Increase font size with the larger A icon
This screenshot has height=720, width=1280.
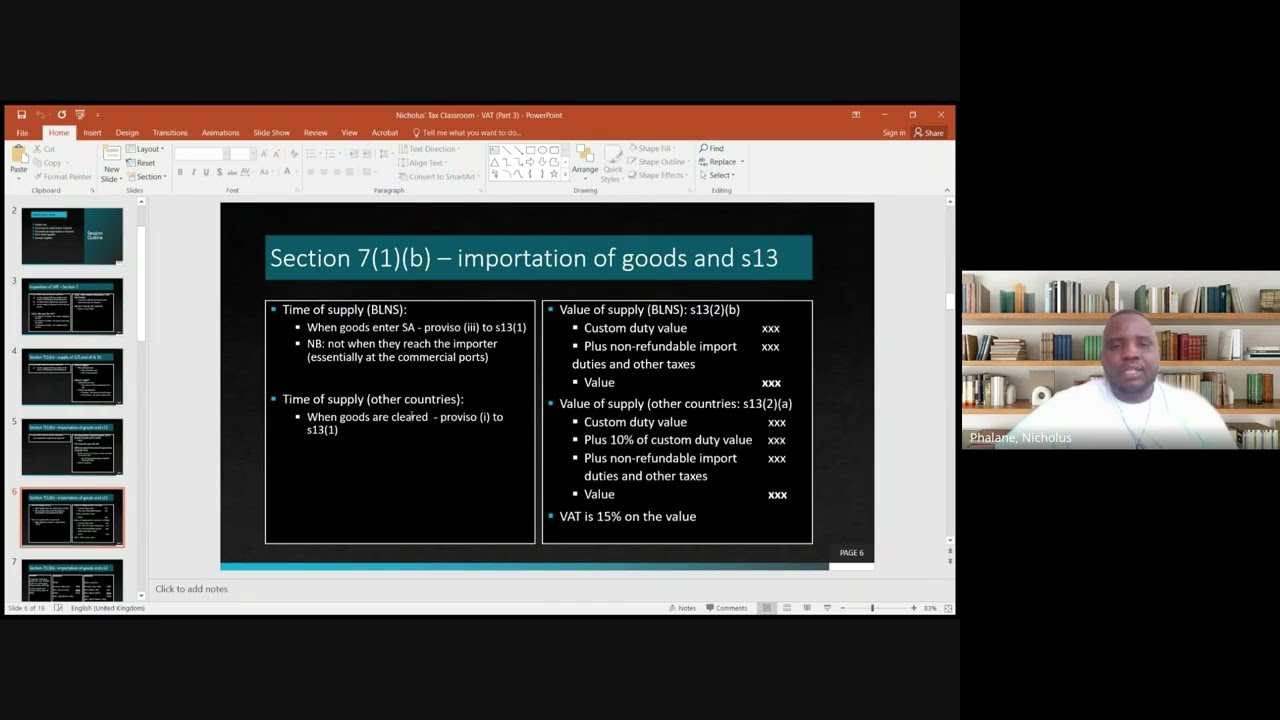(x=264, y=154)
